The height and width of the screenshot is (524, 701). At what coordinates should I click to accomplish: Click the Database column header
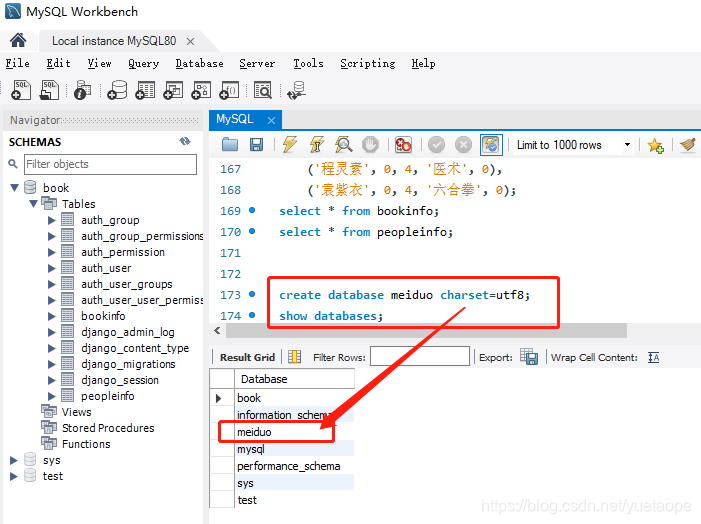[x=295, y=379]
